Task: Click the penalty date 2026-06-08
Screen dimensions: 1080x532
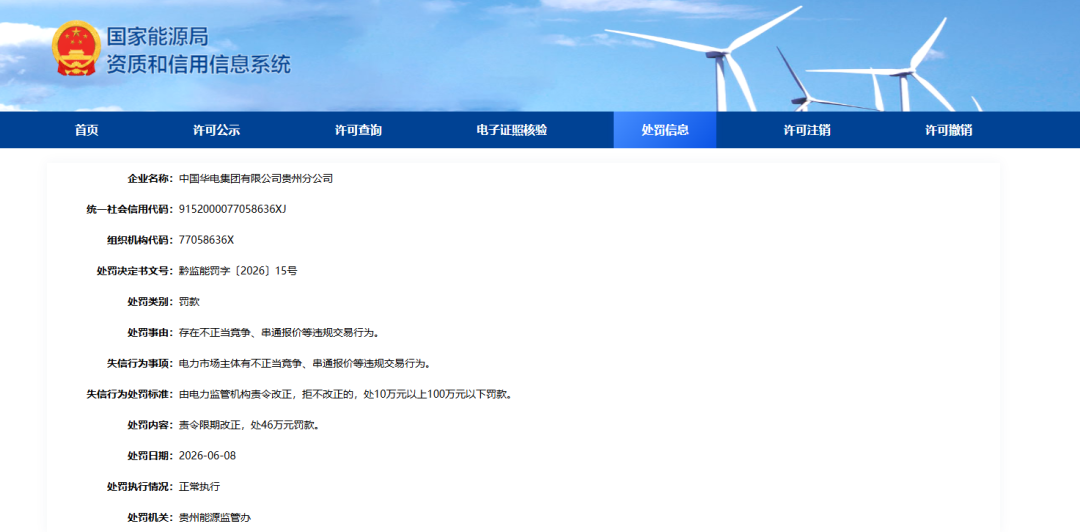Action: point(207,456)
